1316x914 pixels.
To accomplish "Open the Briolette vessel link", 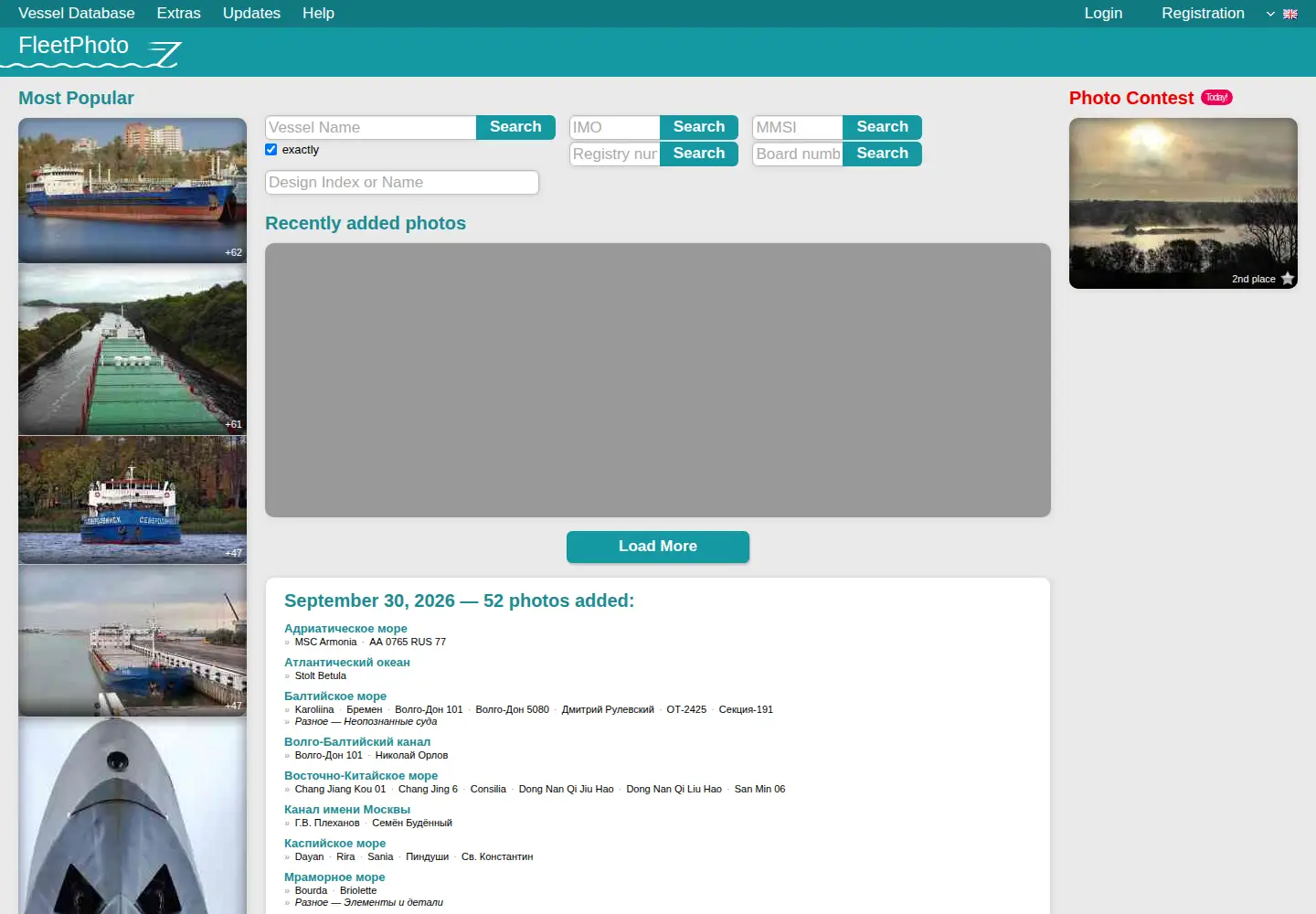I will pos(358,890).
